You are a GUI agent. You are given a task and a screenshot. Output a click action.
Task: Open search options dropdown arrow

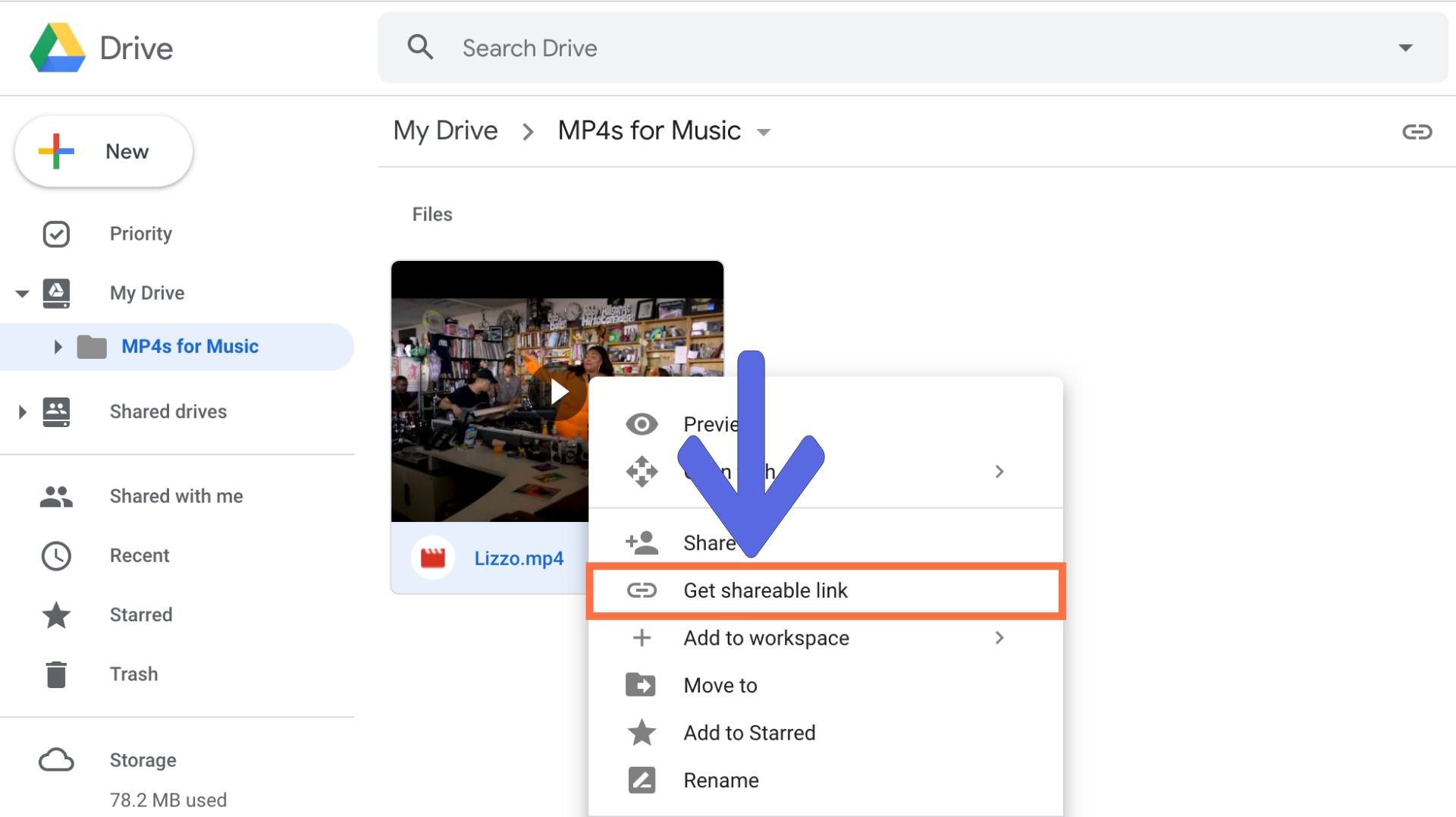(1405, 48)
